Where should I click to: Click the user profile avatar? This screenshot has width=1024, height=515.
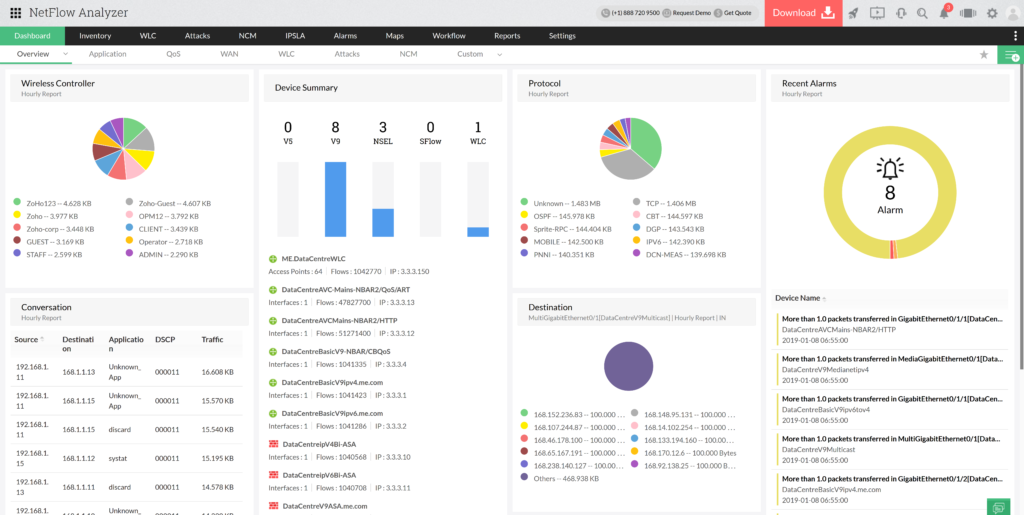tap(1012, 13)
